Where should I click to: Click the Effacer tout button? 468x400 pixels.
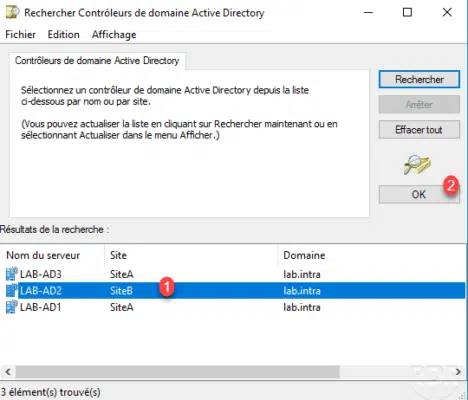[x=419, y=129]
